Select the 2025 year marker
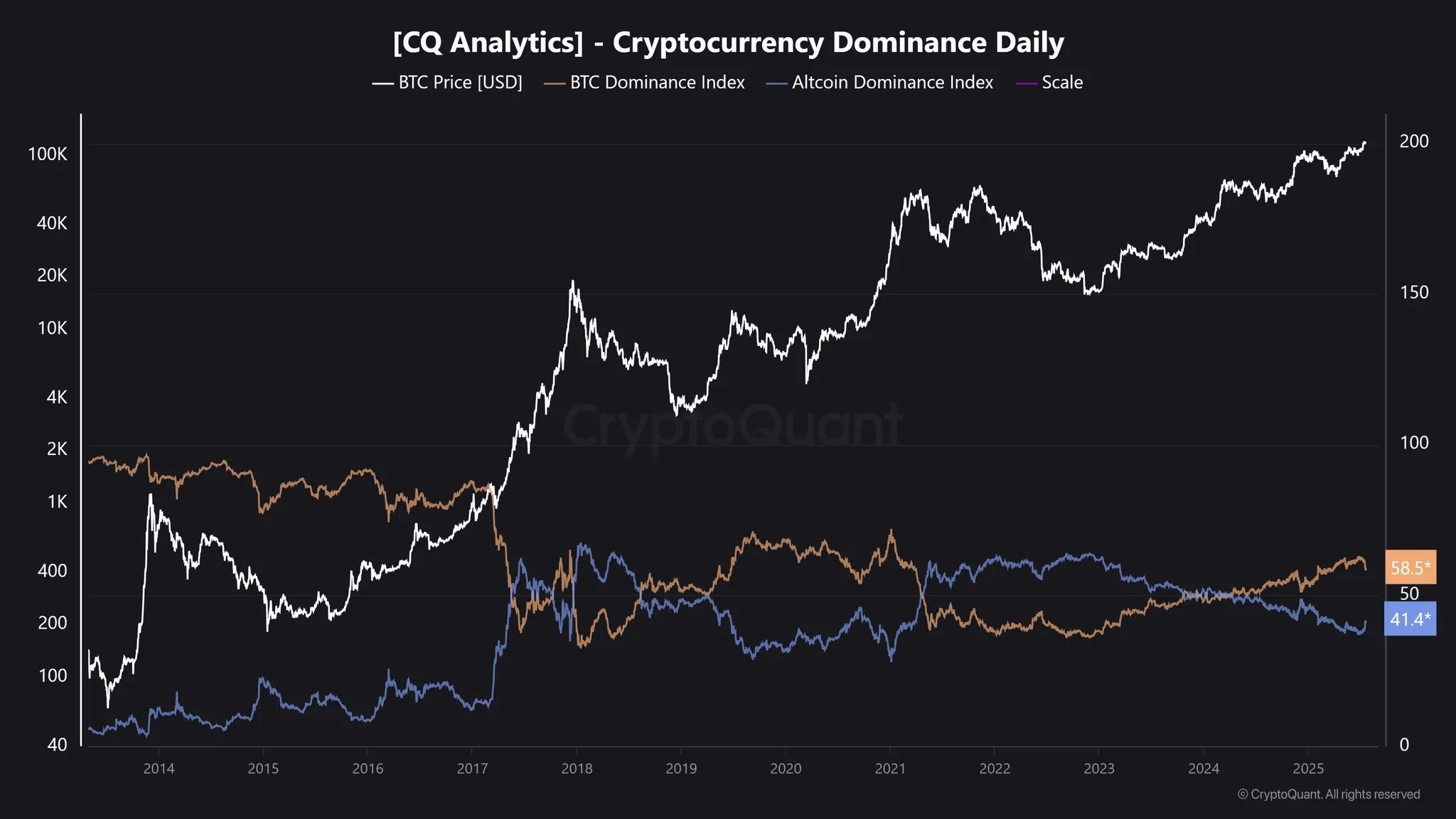Viewport: 1456px width, 819px height. coord(1308,769)
